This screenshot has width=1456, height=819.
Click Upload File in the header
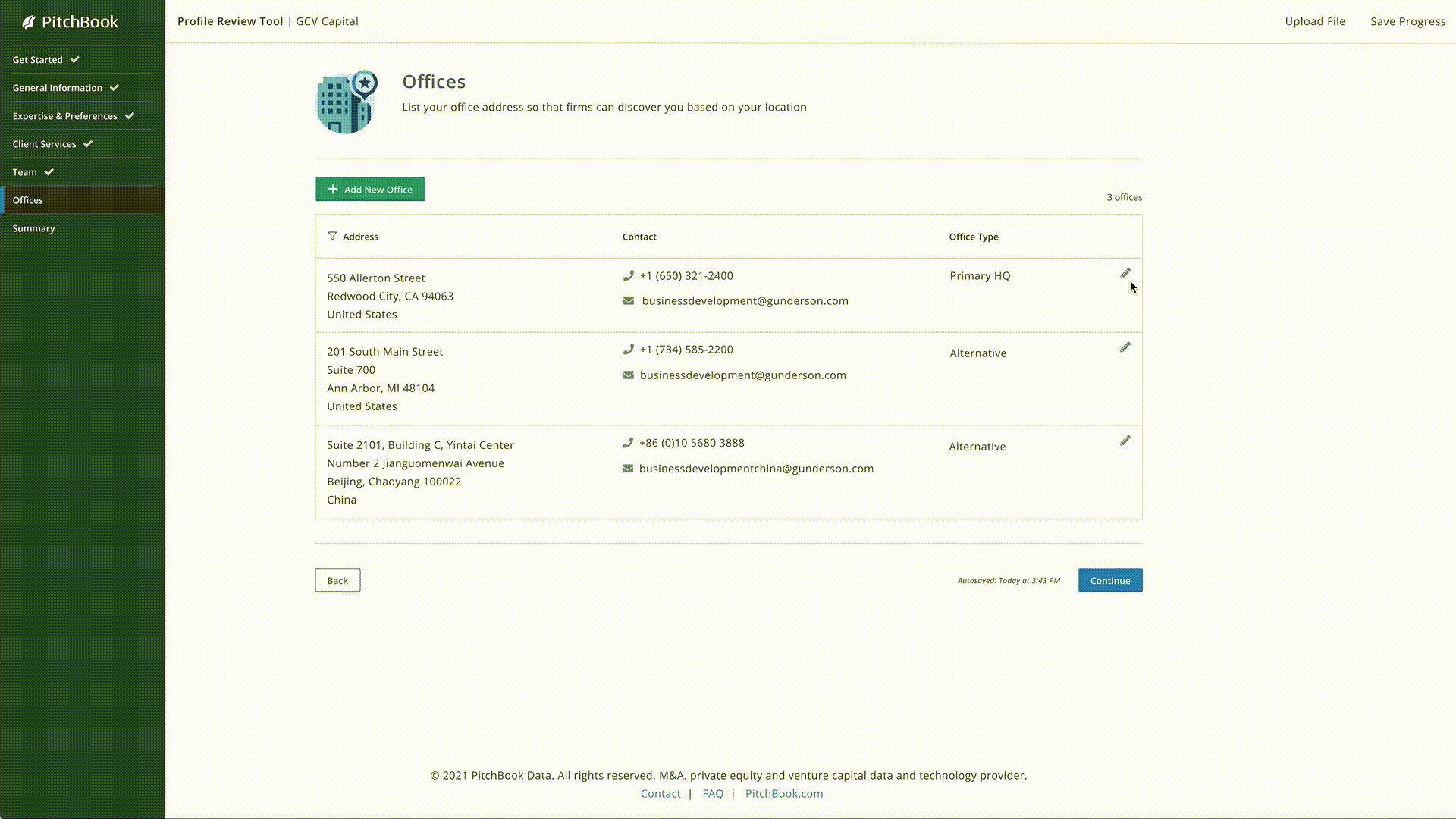point(1315,21)
